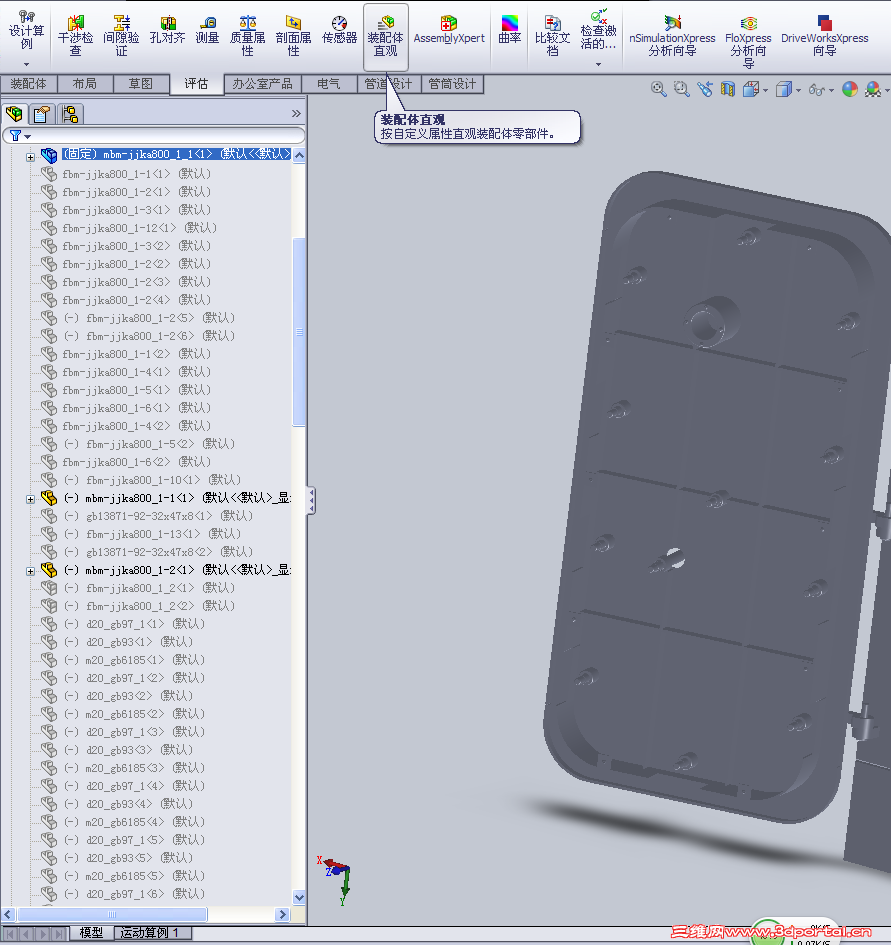The image size is (891, 945).
Task: Open Compare Documents (比较文档)
Action: 552,36
